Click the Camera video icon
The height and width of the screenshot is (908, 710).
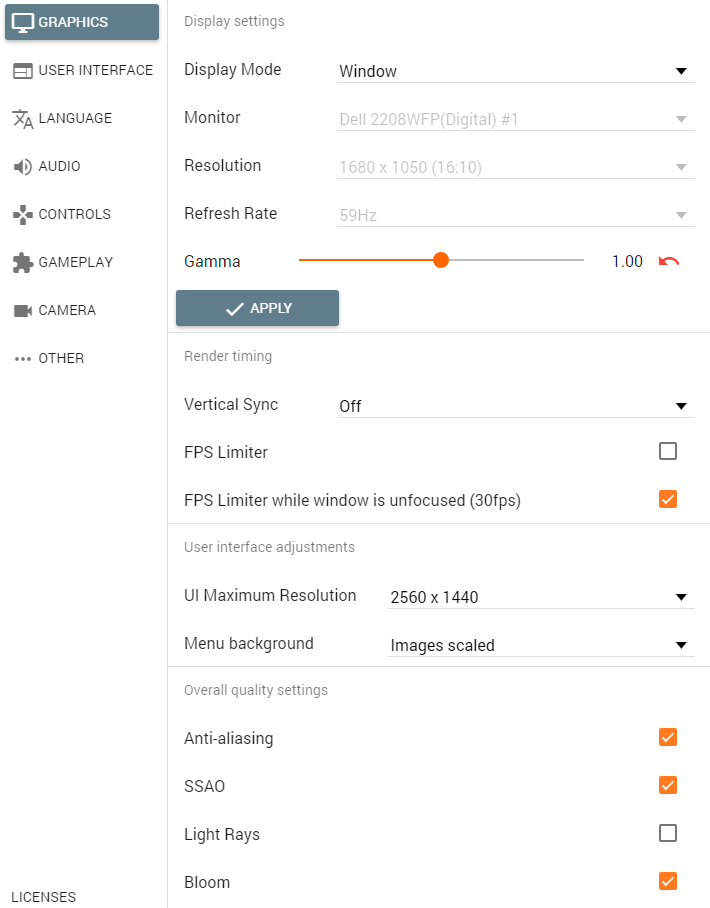[23, 311]
